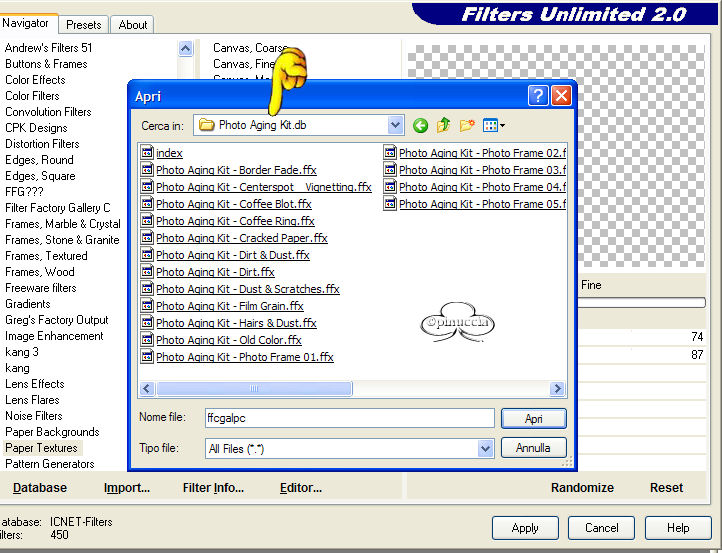
Task: Click the Reset button
Action: point(666,488)
